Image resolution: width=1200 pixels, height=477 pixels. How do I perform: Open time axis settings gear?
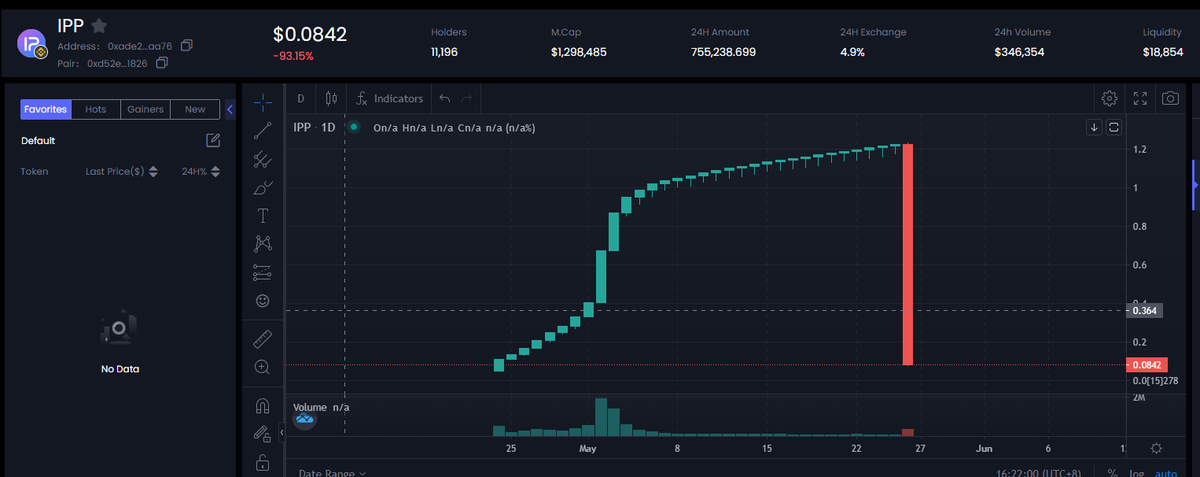tap(1156, 448)
